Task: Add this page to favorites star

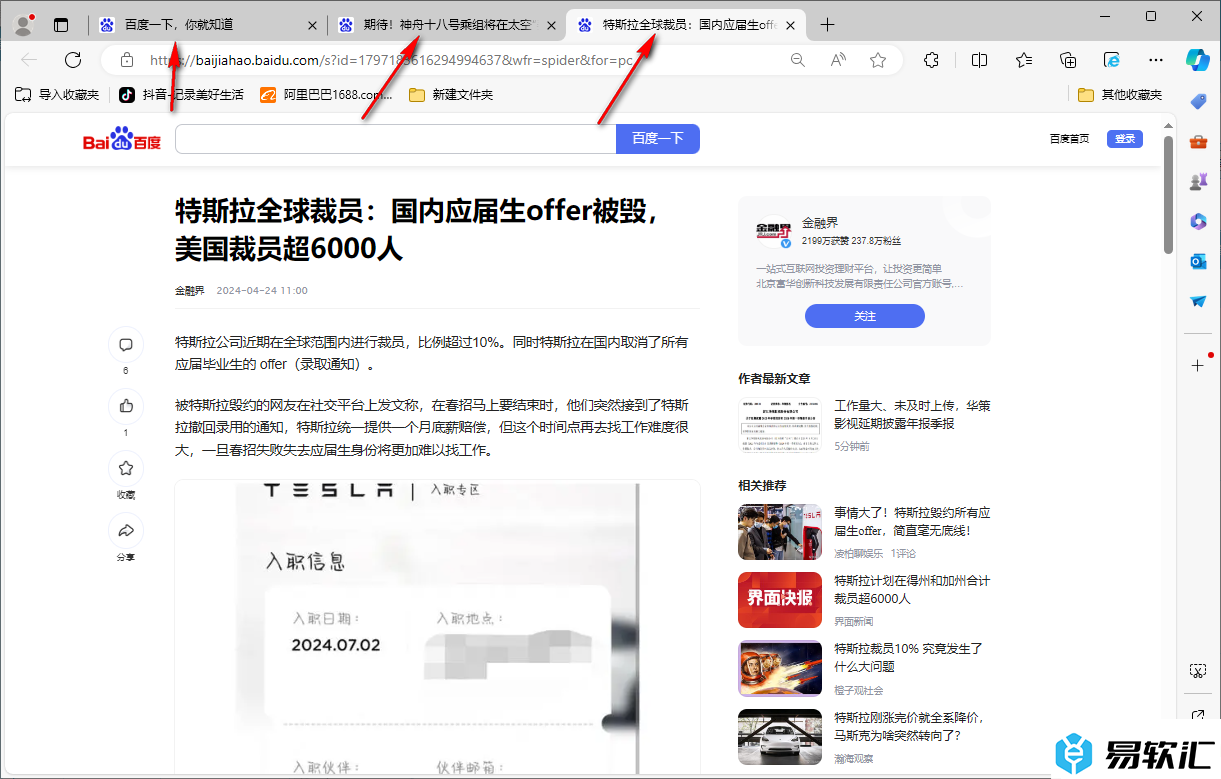Action: click(878, 60)
